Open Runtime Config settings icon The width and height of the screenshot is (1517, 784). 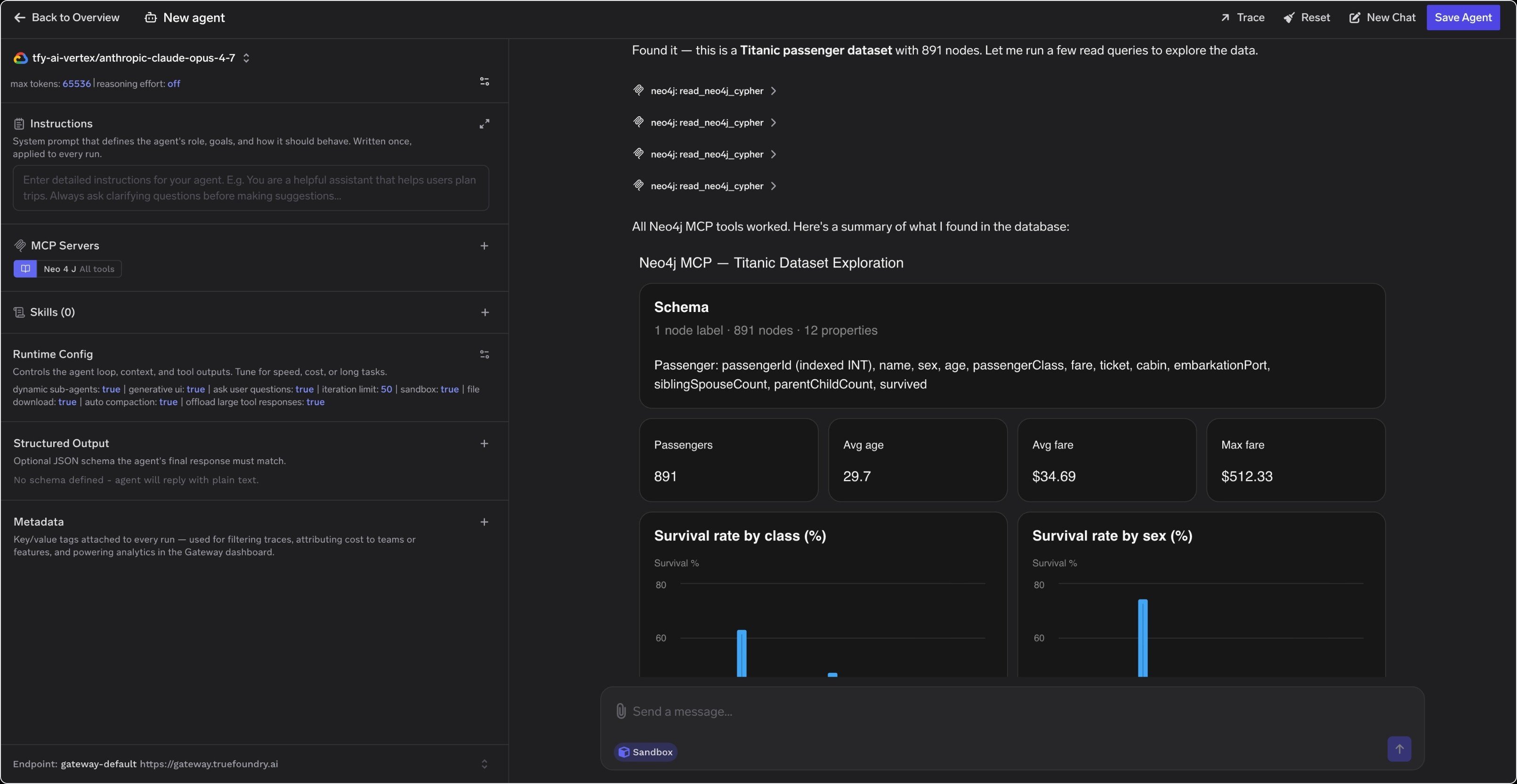click(484, 354)
